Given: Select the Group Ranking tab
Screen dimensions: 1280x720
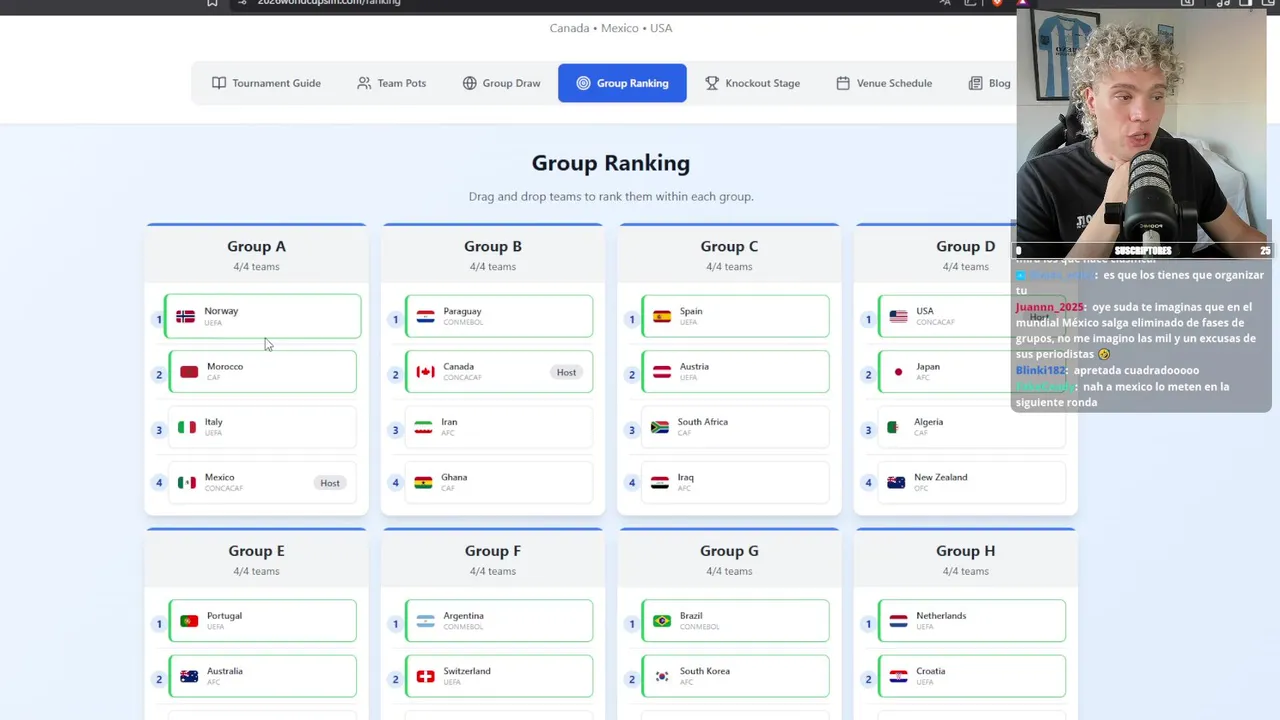Looking at the screenshot, I should point(622,83).
